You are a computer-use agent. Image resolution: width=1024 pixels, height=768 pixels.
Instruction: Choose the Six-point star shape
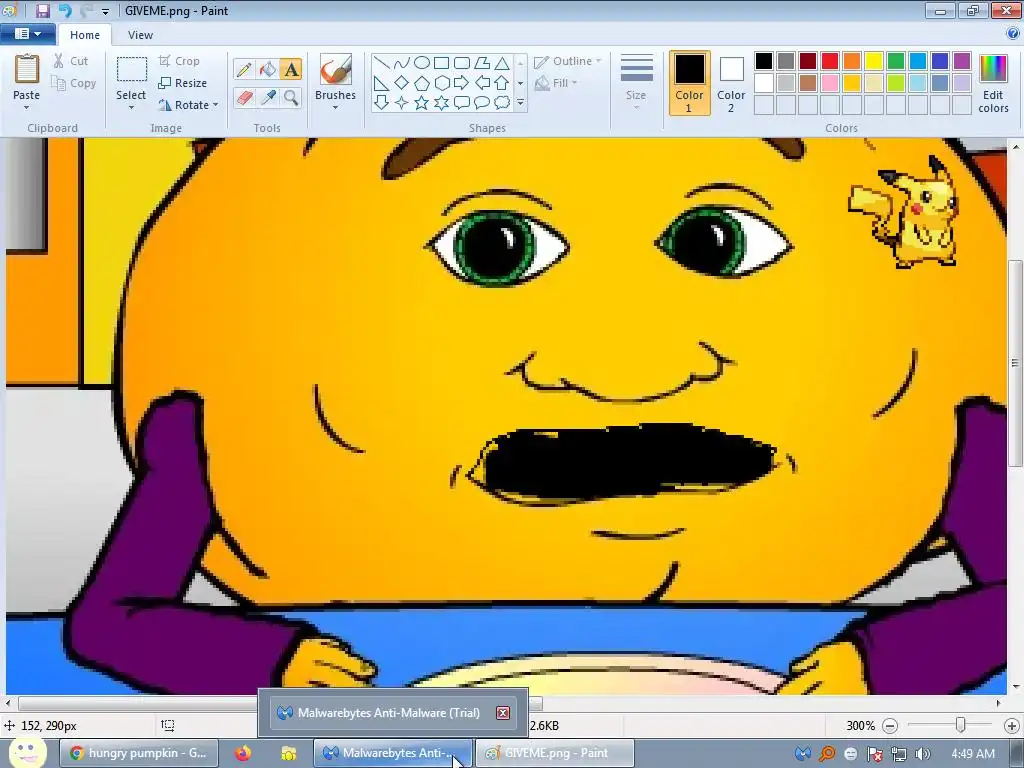click(441, 103)
